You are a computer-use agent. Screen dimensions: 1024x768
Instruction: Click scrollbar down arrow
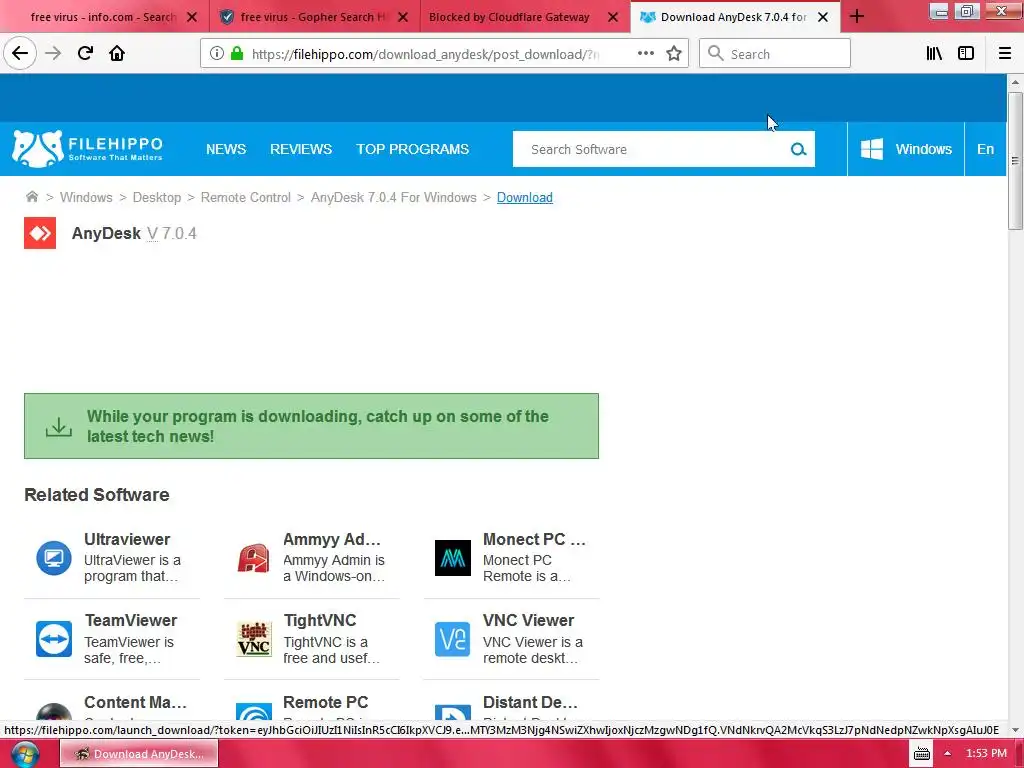coord(1015,730)
